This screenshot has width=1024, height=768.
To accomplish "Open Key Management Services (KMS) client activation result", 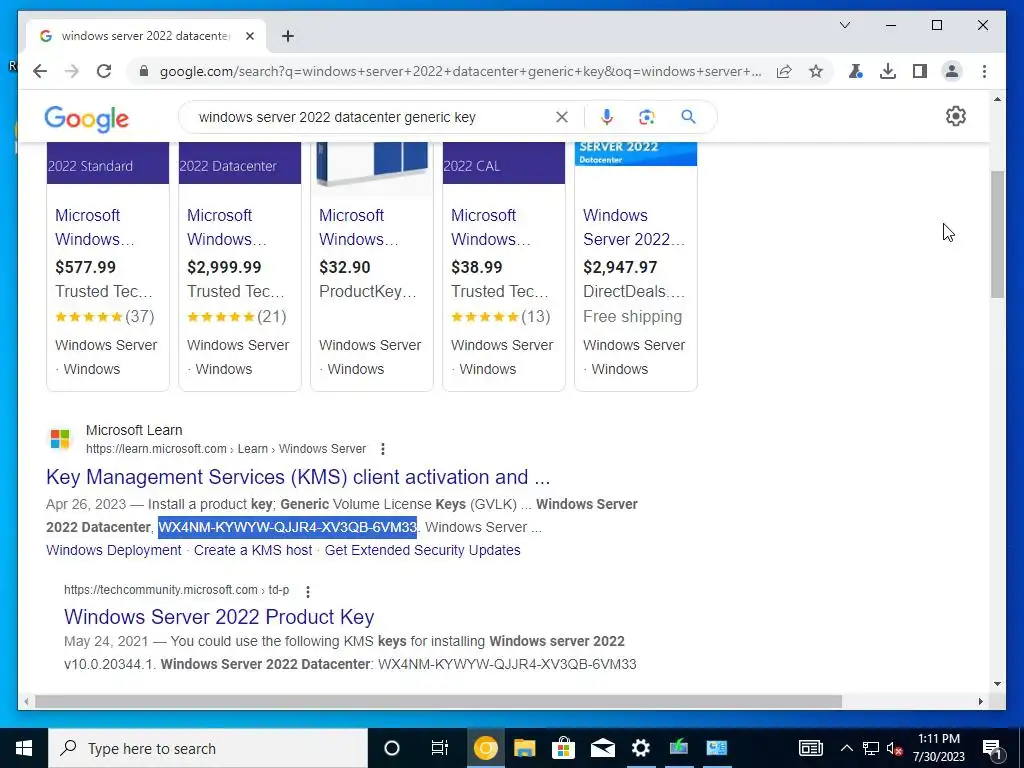I will pos(298,477).
